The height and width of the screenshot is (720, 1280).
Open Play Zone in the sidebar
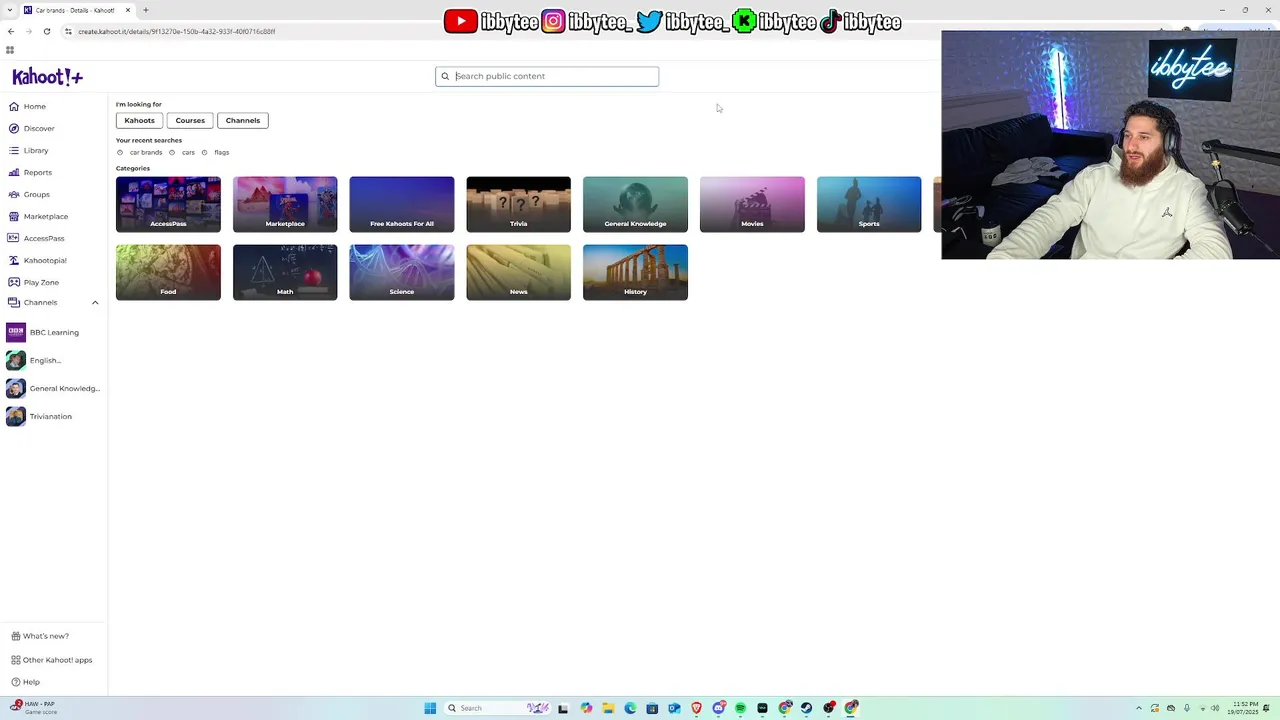click(x=34, y=282)
